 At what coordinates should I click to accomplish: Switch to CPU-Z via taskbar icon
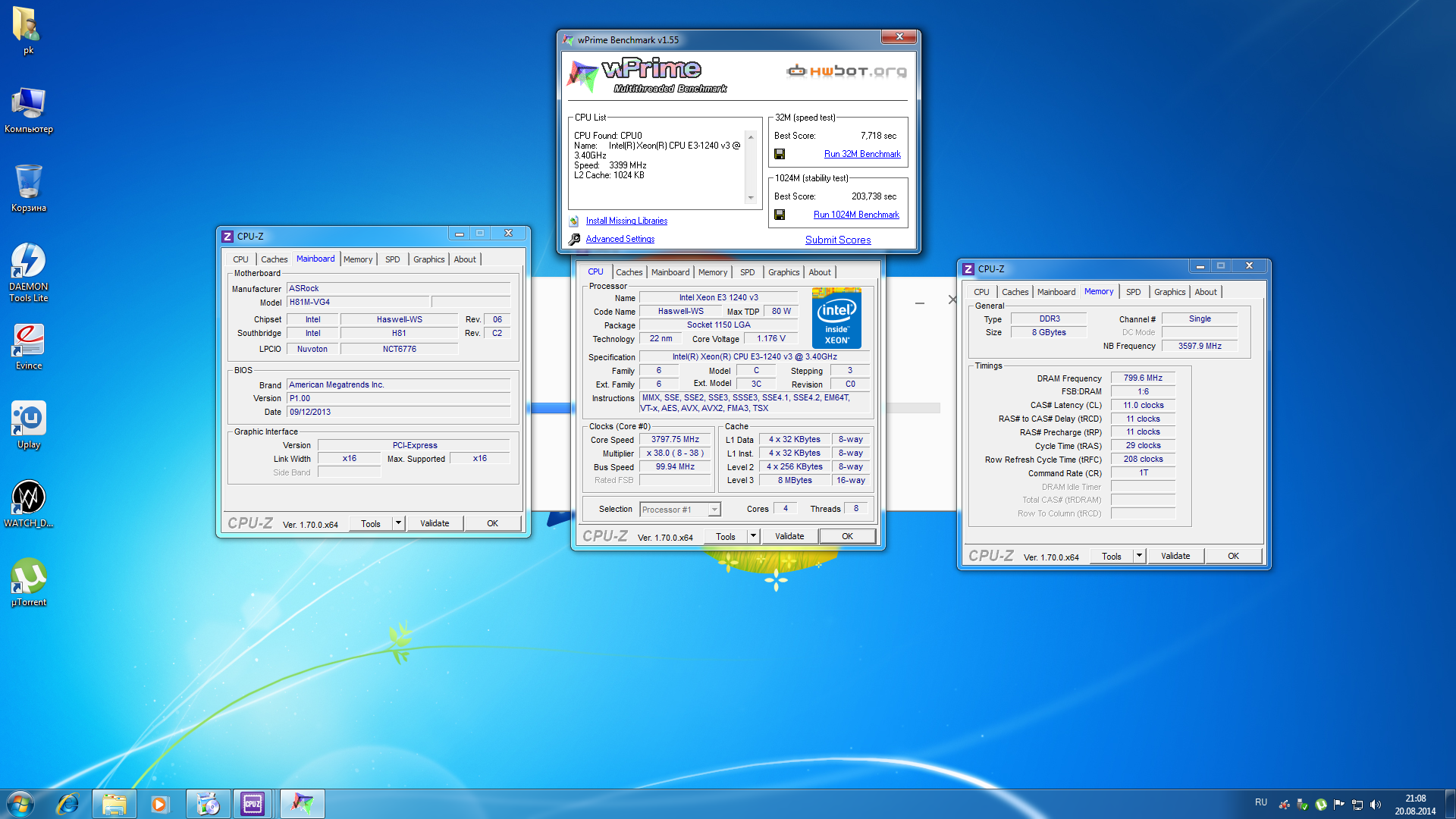[x=253, y=804]
